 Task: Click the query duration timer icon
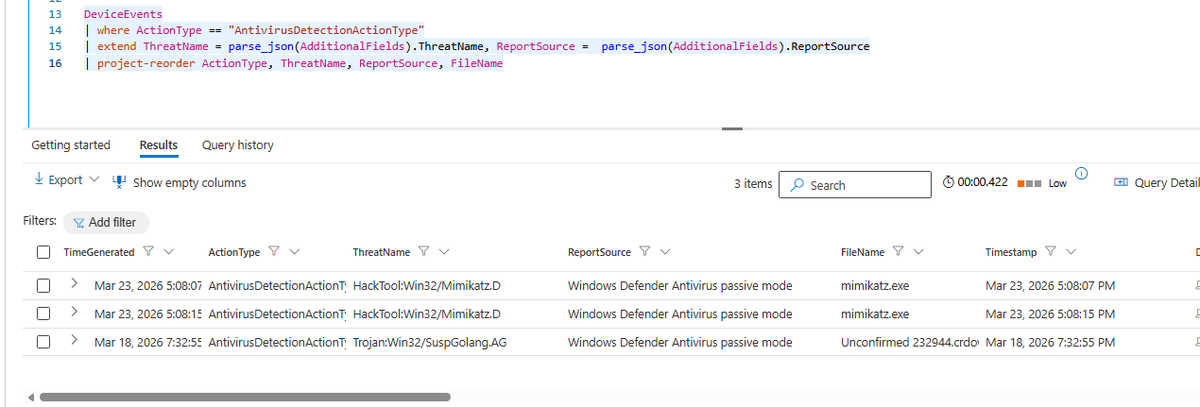click(948, 183)
